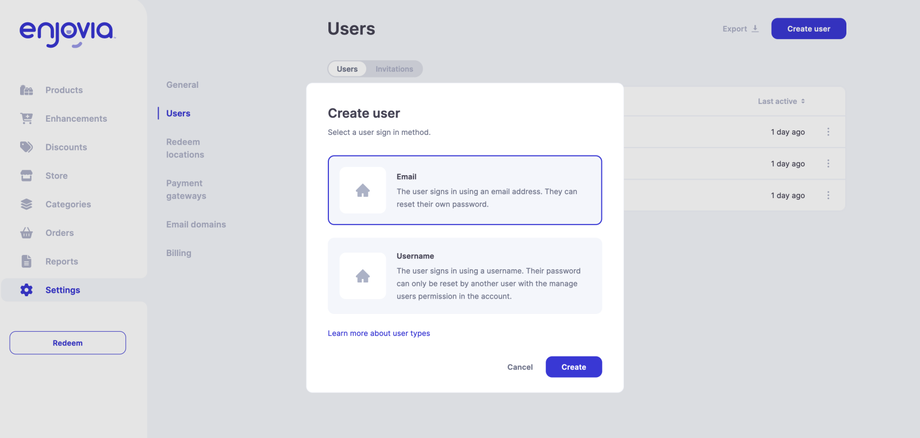Open the first user row's options menu

(828, 132)
